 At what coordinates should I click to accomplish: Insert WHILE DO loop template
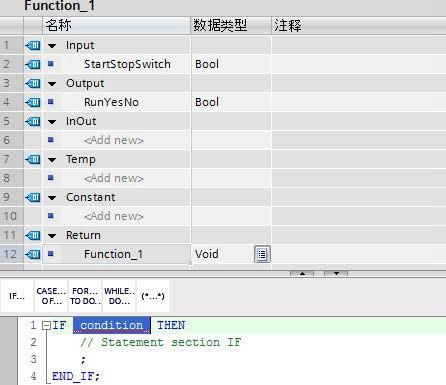point(119,296)
